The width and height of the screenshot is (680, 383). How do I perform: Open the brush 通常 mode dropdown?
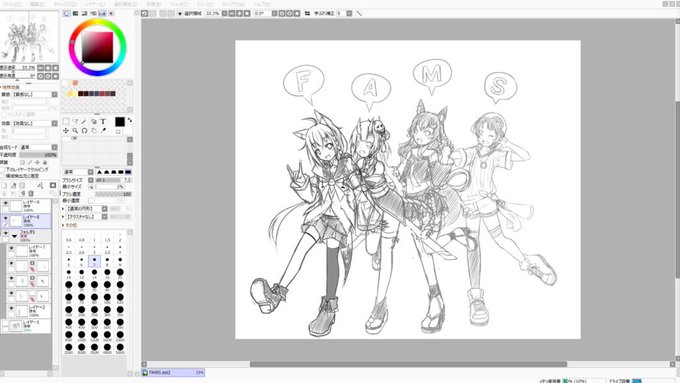pos(91,172)
